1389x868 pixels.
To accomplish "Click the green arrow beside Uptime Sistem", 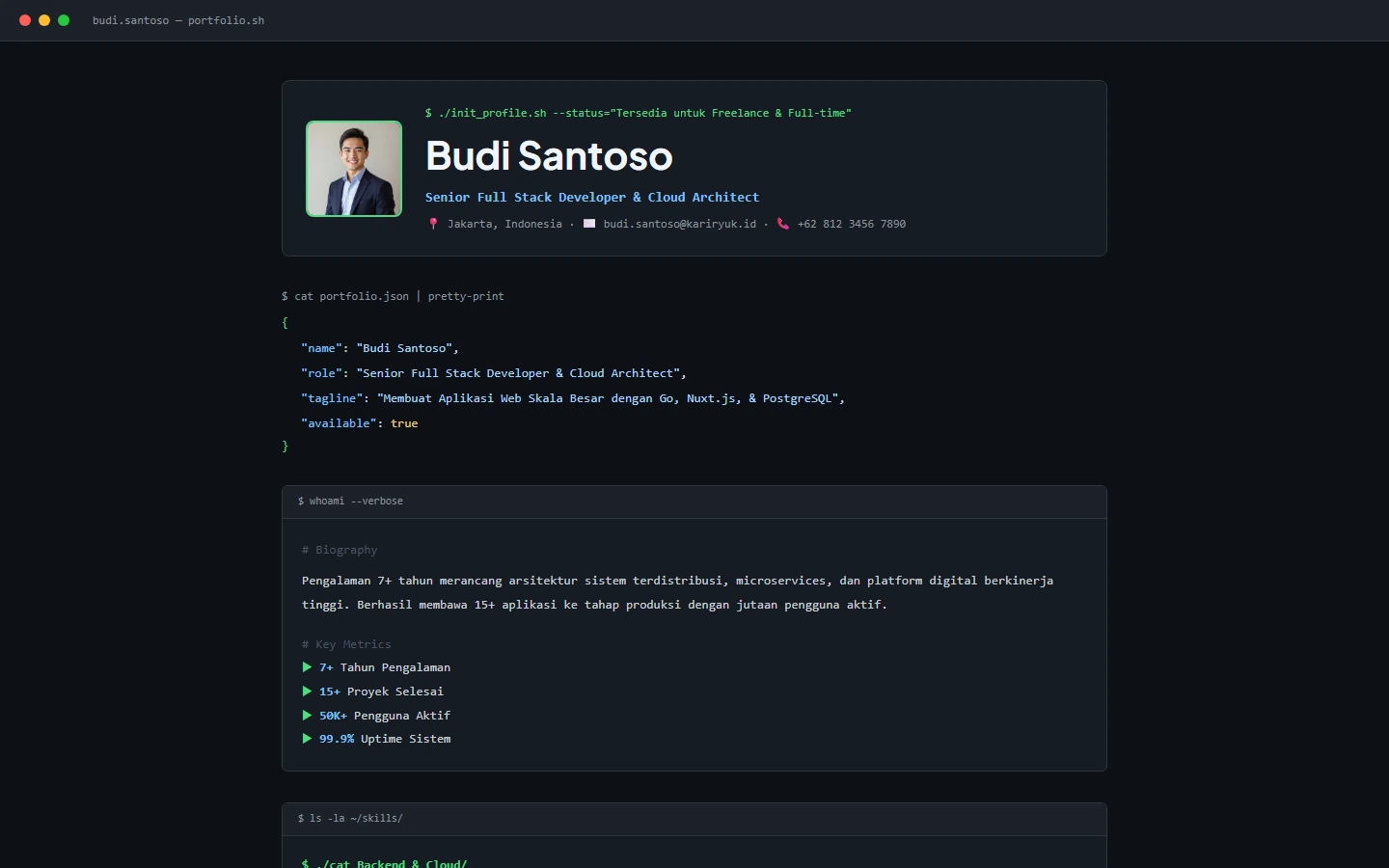I will 307,739.
